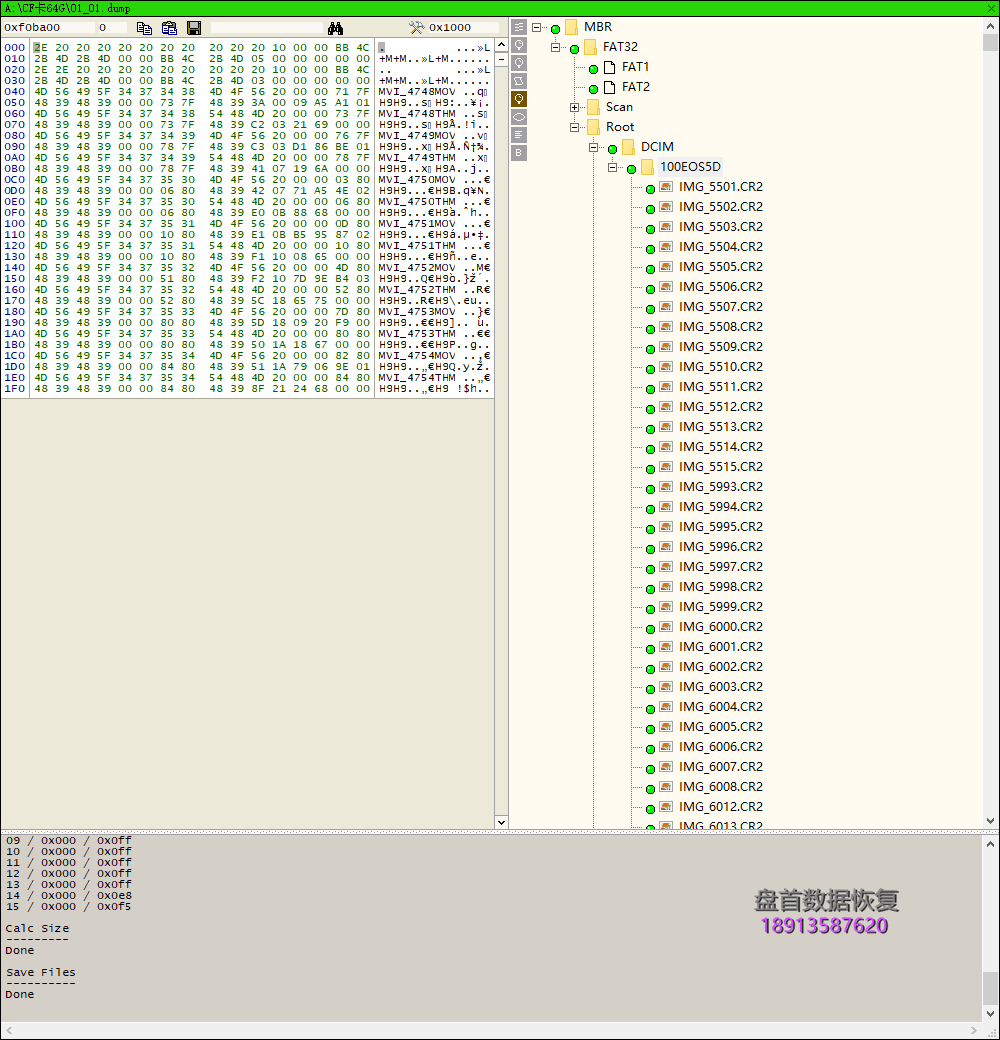
Task: Collapse the 100EOS5D folder node
Action: pos(613,166)
